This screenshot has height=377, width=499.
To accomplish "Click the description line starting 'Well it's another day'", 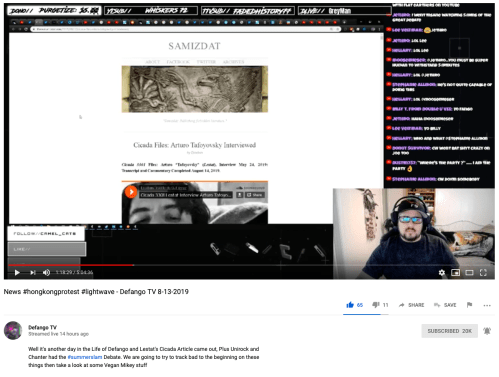I will (x=144, y=349).
